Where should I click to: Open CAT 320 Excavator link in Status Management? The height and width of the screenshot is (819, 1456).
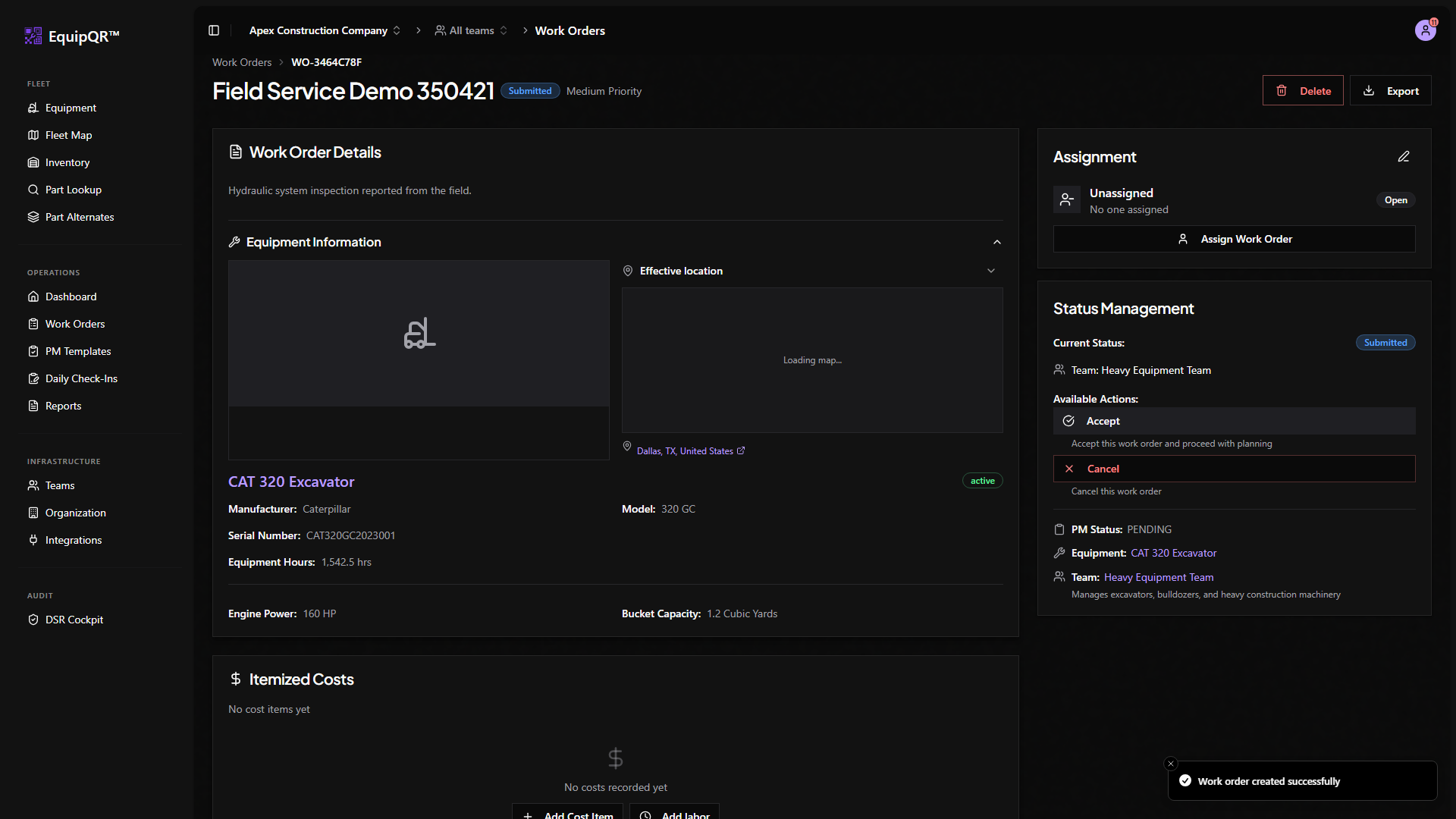tap(1173, 553)
